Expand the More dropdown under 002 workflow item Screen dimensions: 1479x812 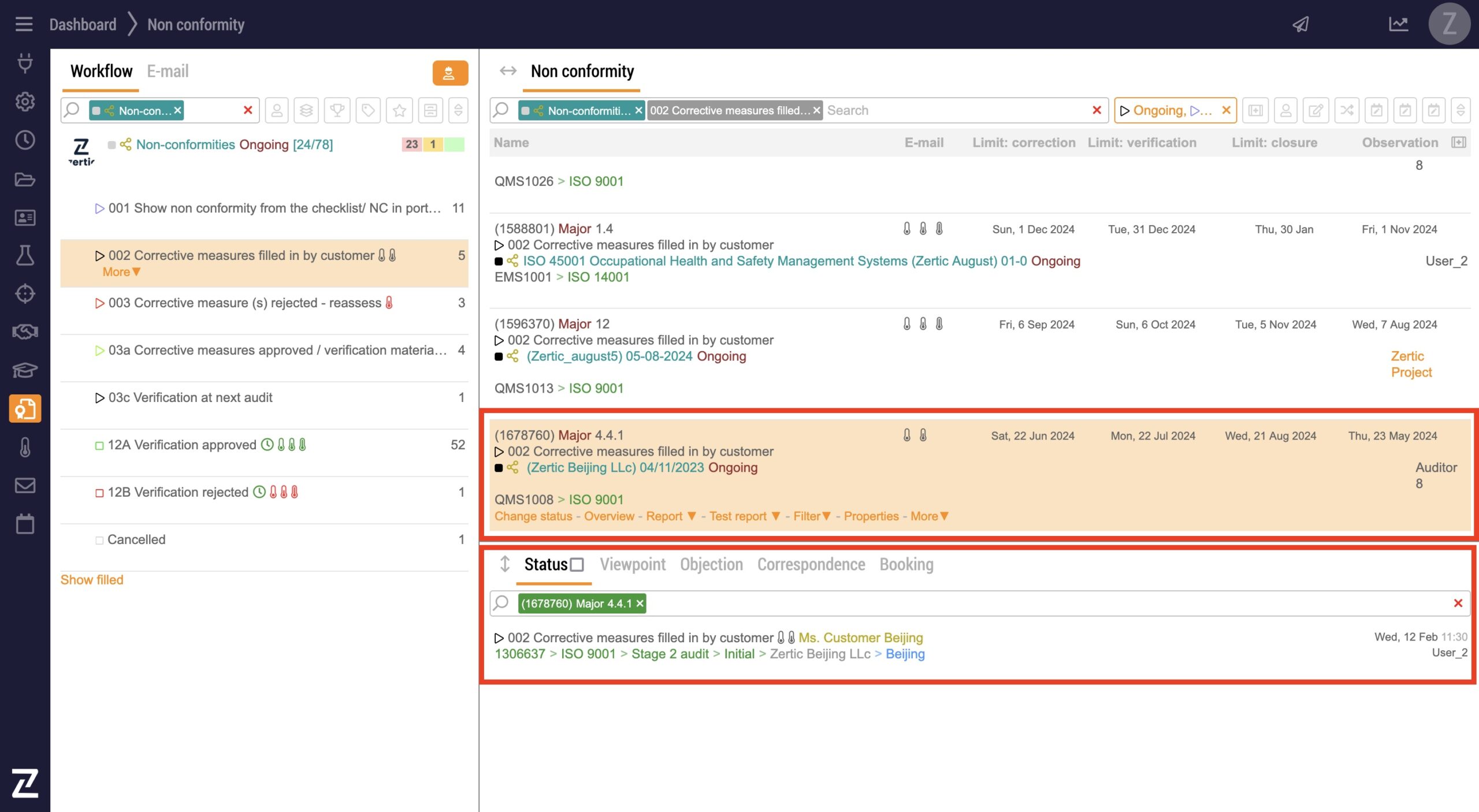pos(121,272)
